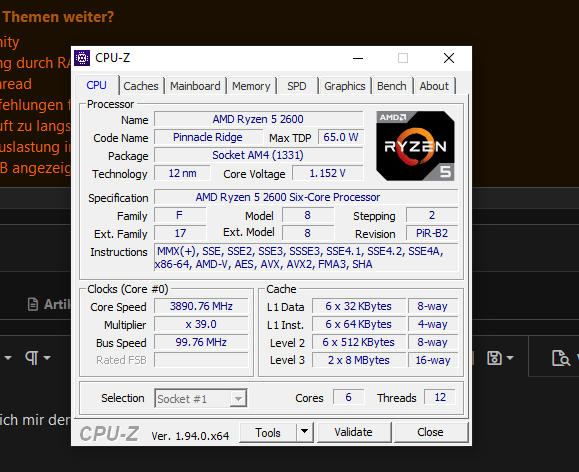Click the 1.152 V core voltage value
Image resolution: width=579 pixels, height=472 pixels.
328,173
